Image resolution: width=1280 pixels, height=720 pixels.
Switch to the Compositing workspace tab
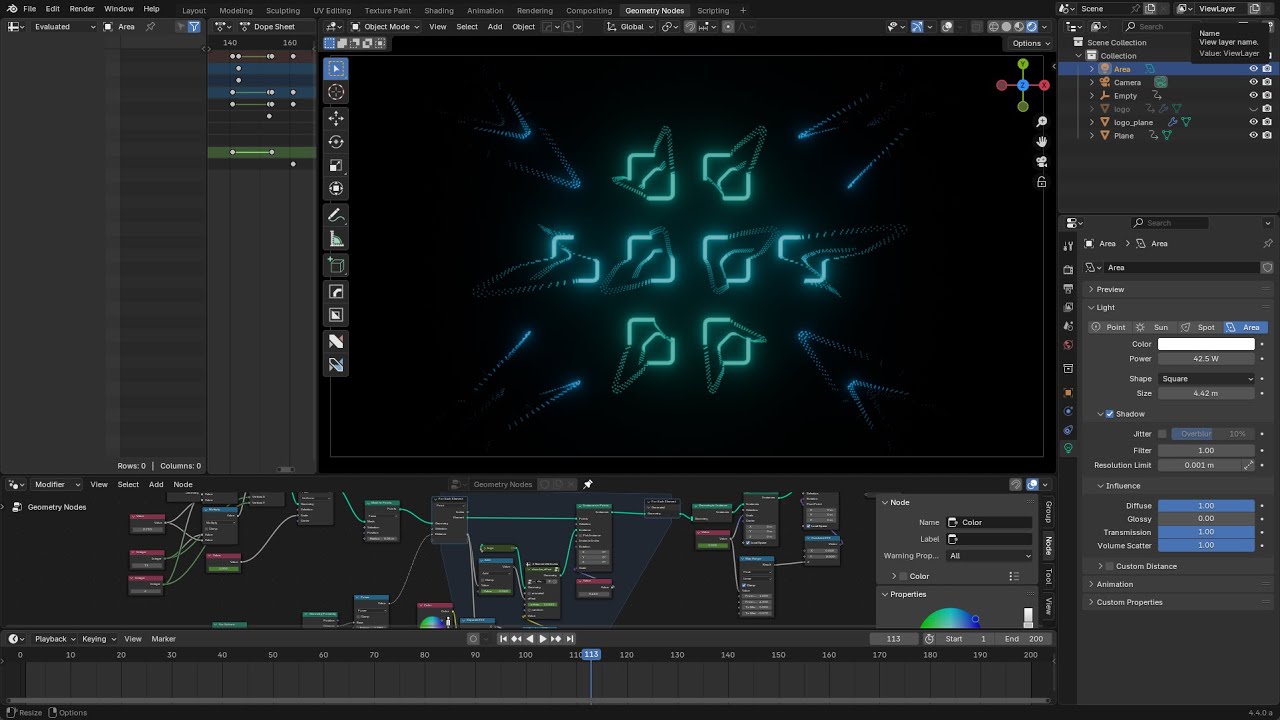click(x=589, y=10)
